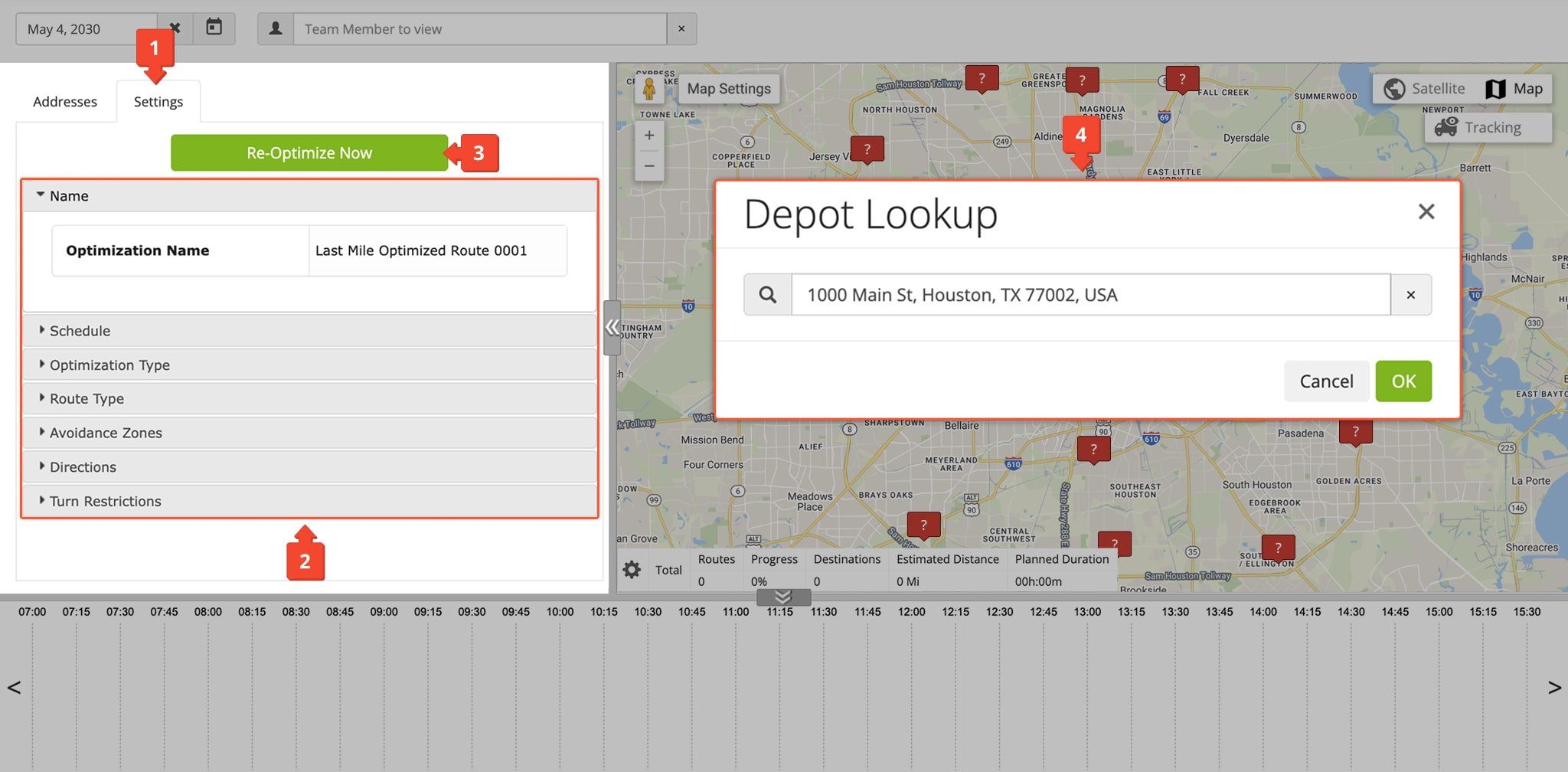Expand the Turn Restrictions section
The height and width of the screenshot is (772, 1568).
click(309, 501)
